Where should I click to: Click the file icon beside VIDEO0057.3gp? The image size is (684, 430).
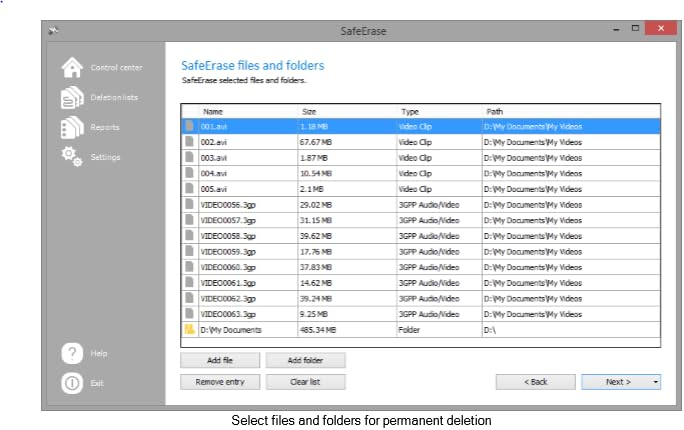point(189,220)
